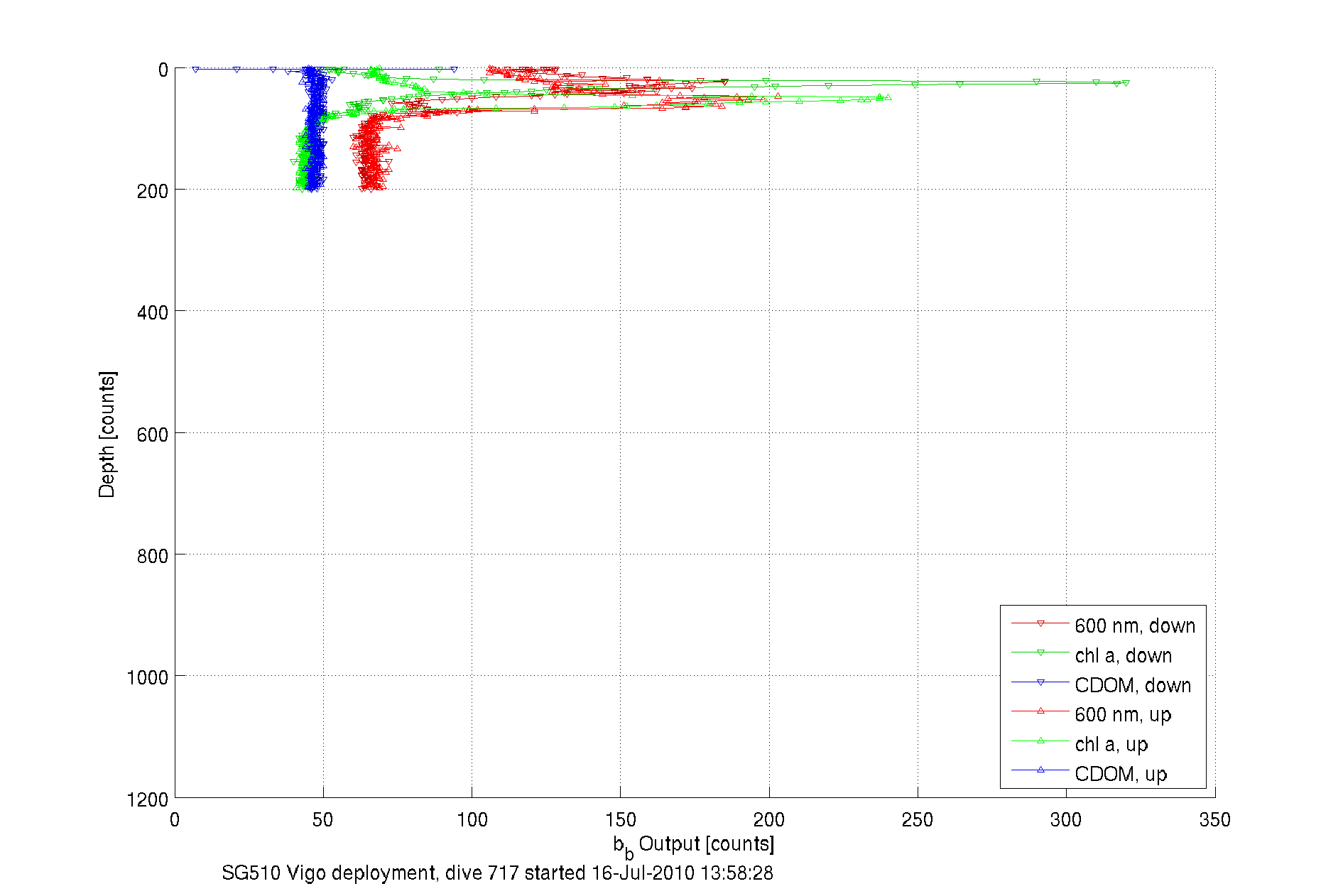1343x896 pixels.
Task: Click the 'chl a, up' legend entry
Action: tap(1080, 744)
